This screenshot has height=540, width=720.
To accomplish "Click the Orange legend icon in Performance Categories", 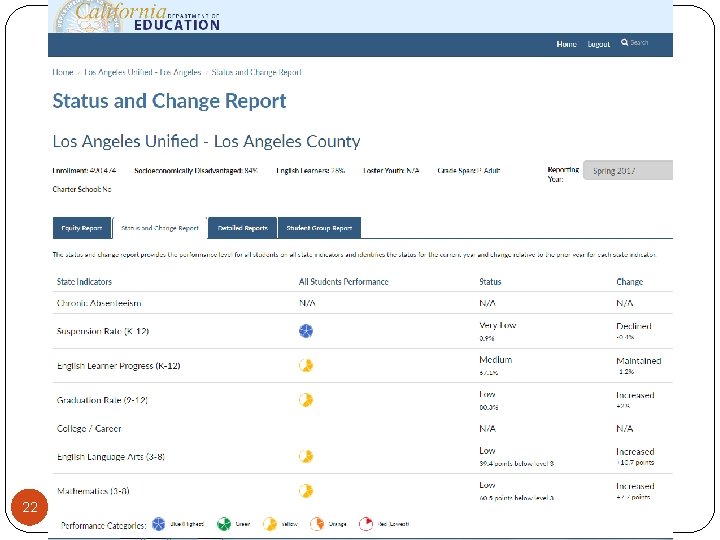I will 317,524.
